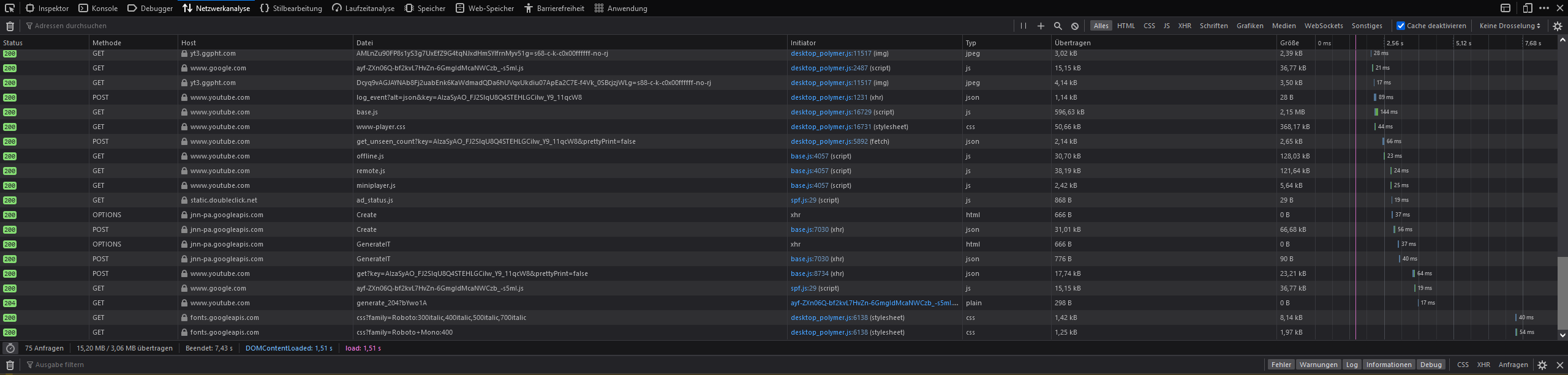Pause network recording
1568x375 pixels.
point(1023,26)
